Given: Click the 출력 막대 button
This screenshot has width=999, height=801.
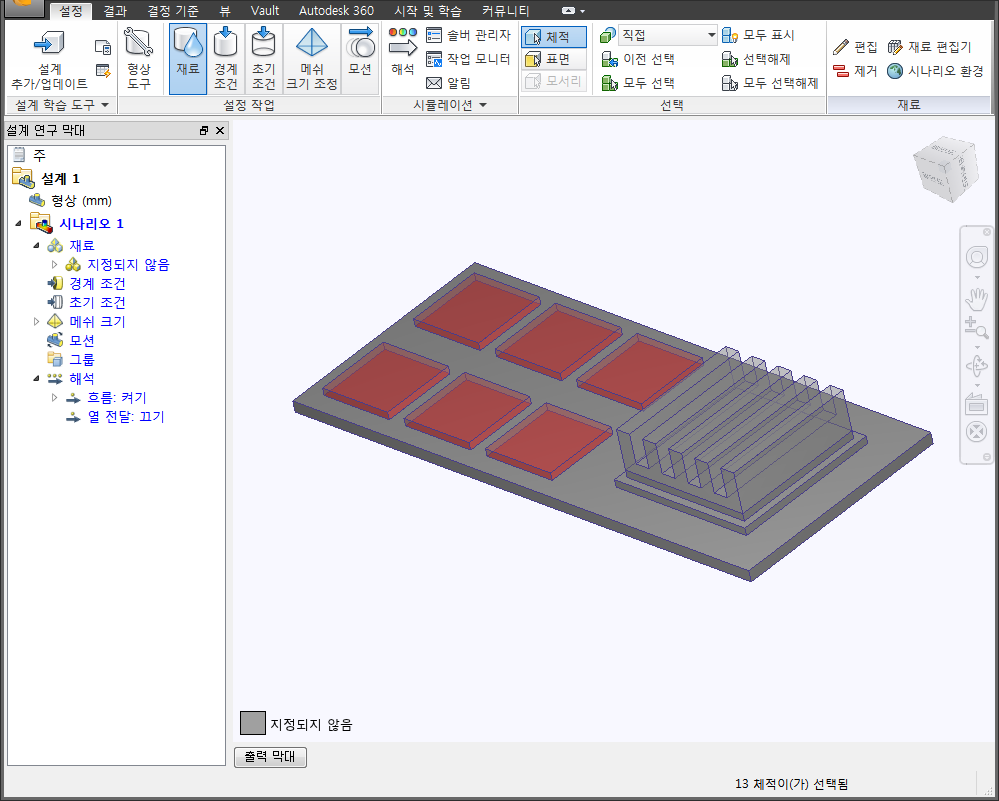Looking at the screenshot, I should tap(270, 756).
